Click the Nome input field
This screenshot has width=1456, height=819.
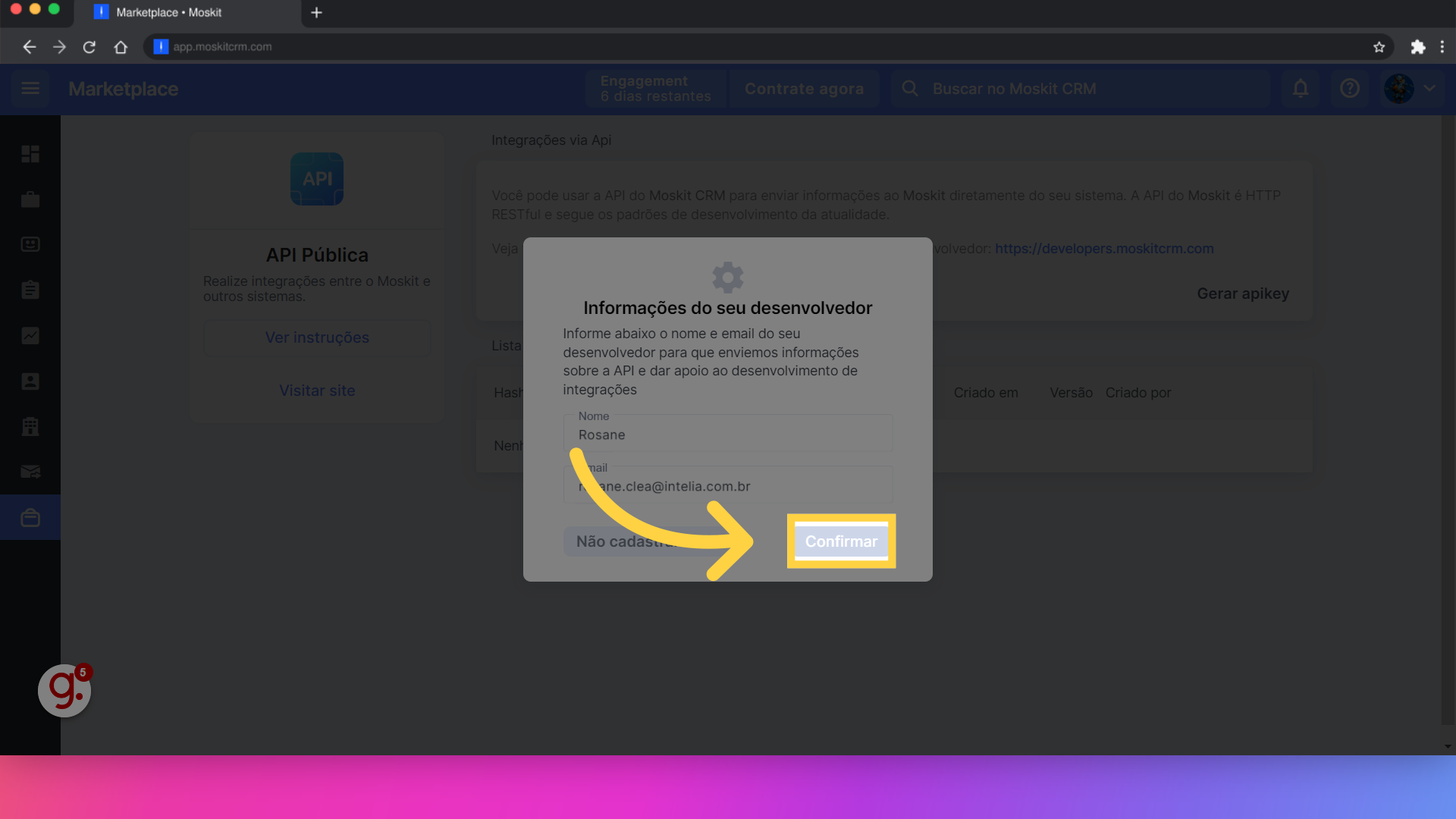tap(728, 435)
